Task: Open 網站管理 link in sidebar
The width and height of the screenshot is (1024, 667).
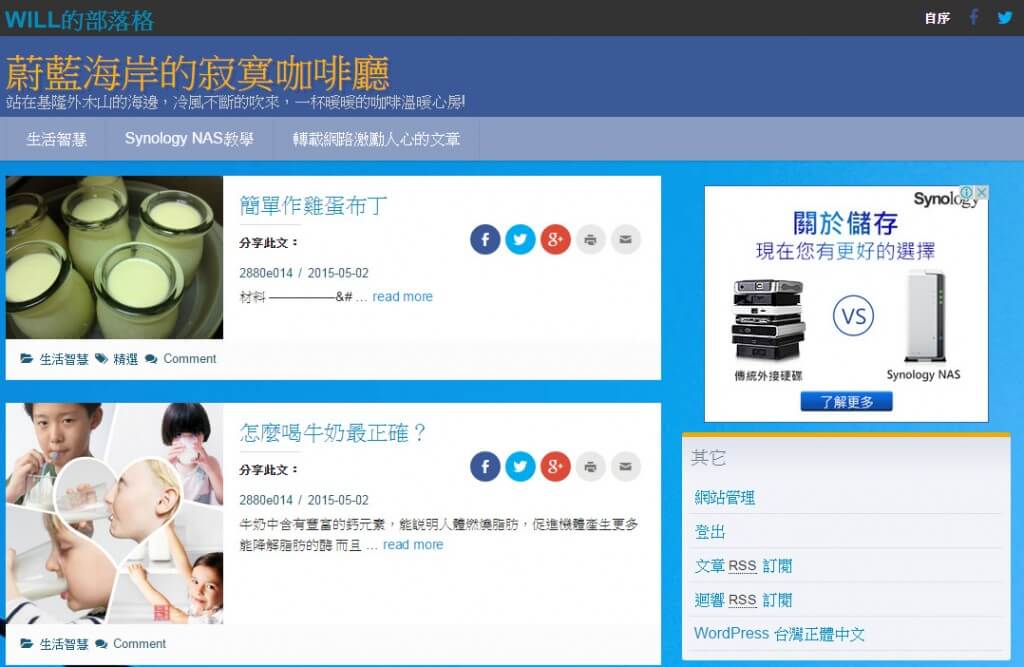Action: pos(725,497)
